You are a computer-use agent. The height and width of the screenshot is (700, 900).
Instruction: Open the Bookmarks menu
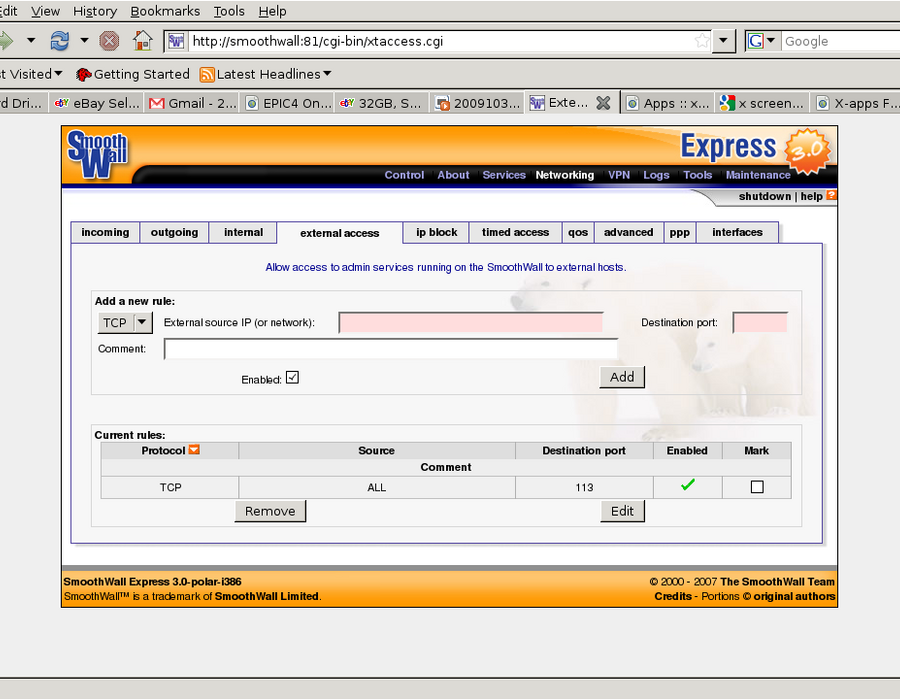[x=165, y=11]
